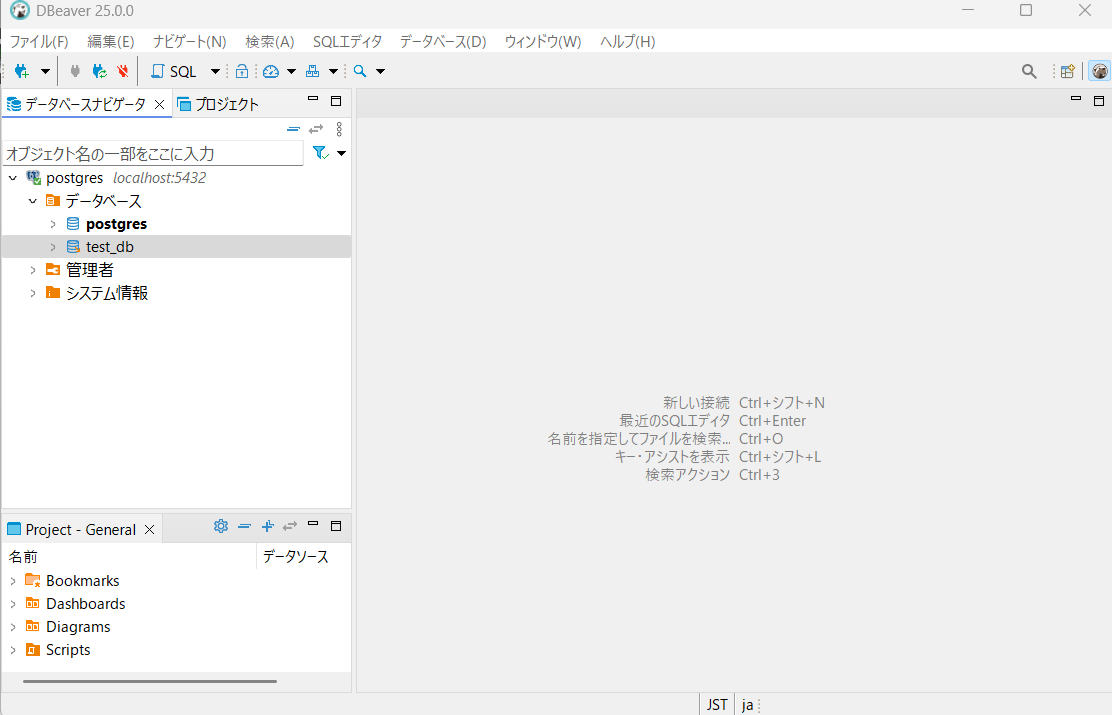Click the gear icon in Project panel
1112x715 pixels.
point(221,526)
